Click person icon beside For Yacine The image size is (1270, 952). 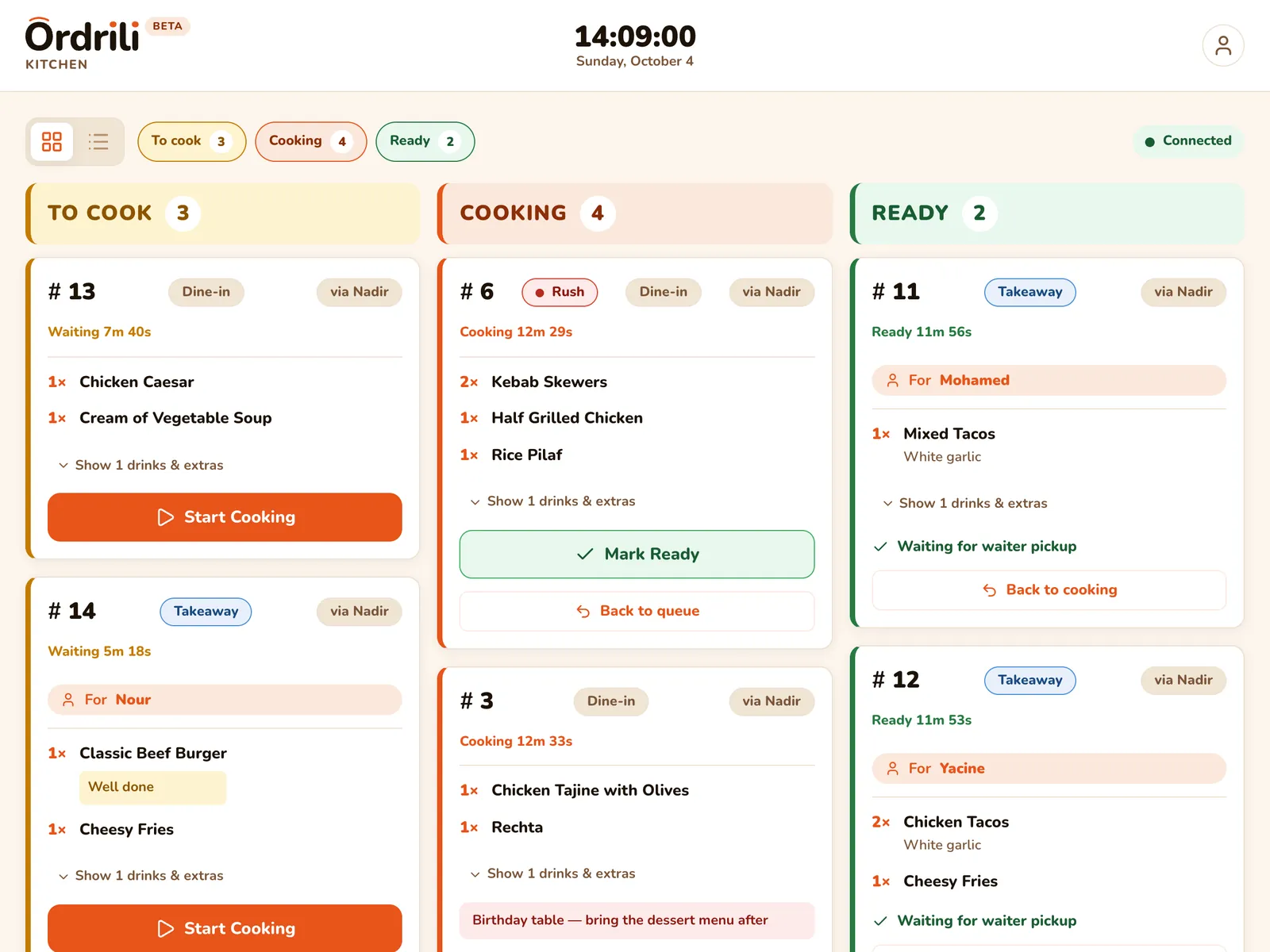pyautogui.click(x=892, y=769)
